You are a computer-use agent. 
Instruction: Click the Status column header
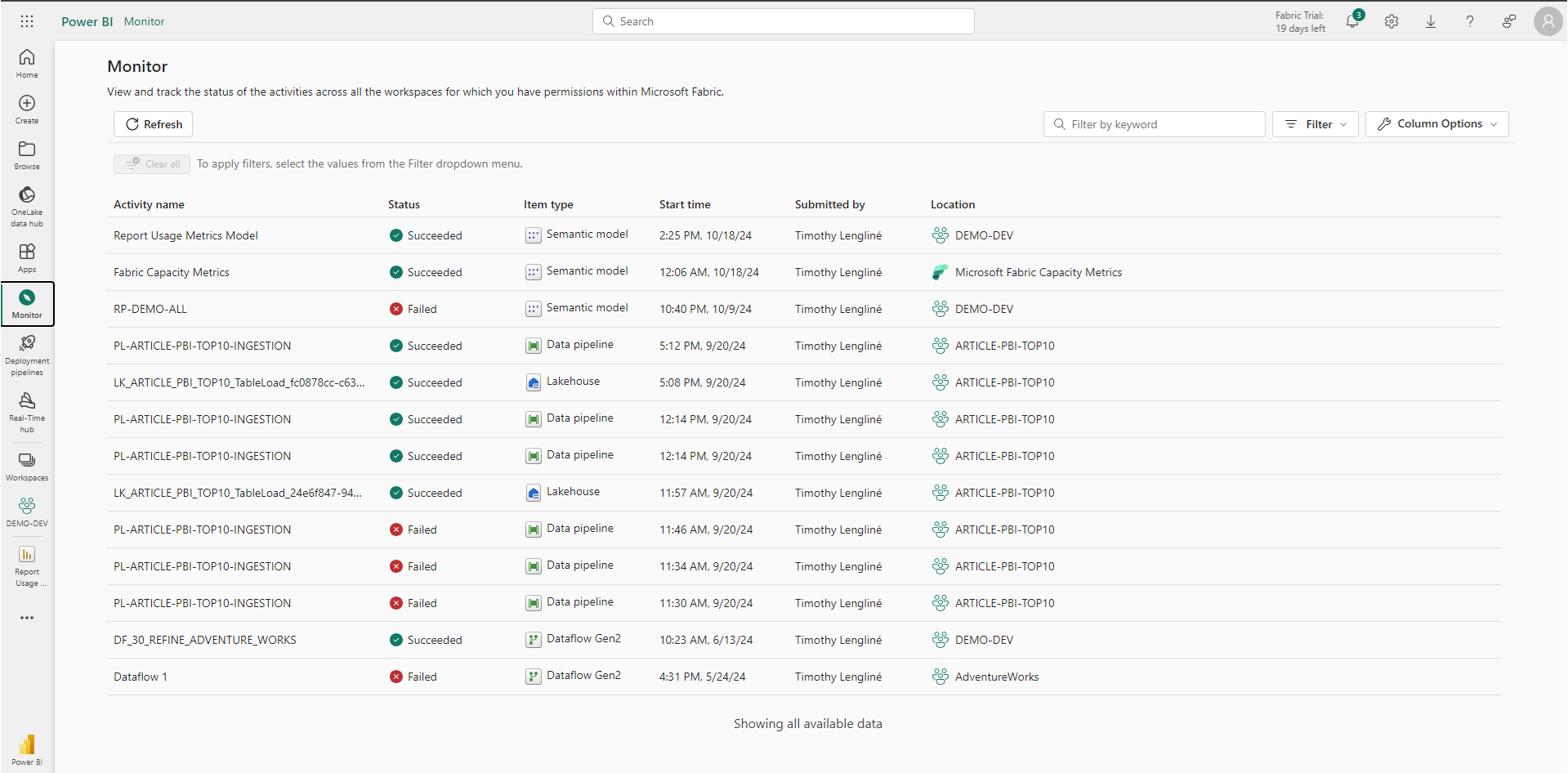[x=404, y=204]
